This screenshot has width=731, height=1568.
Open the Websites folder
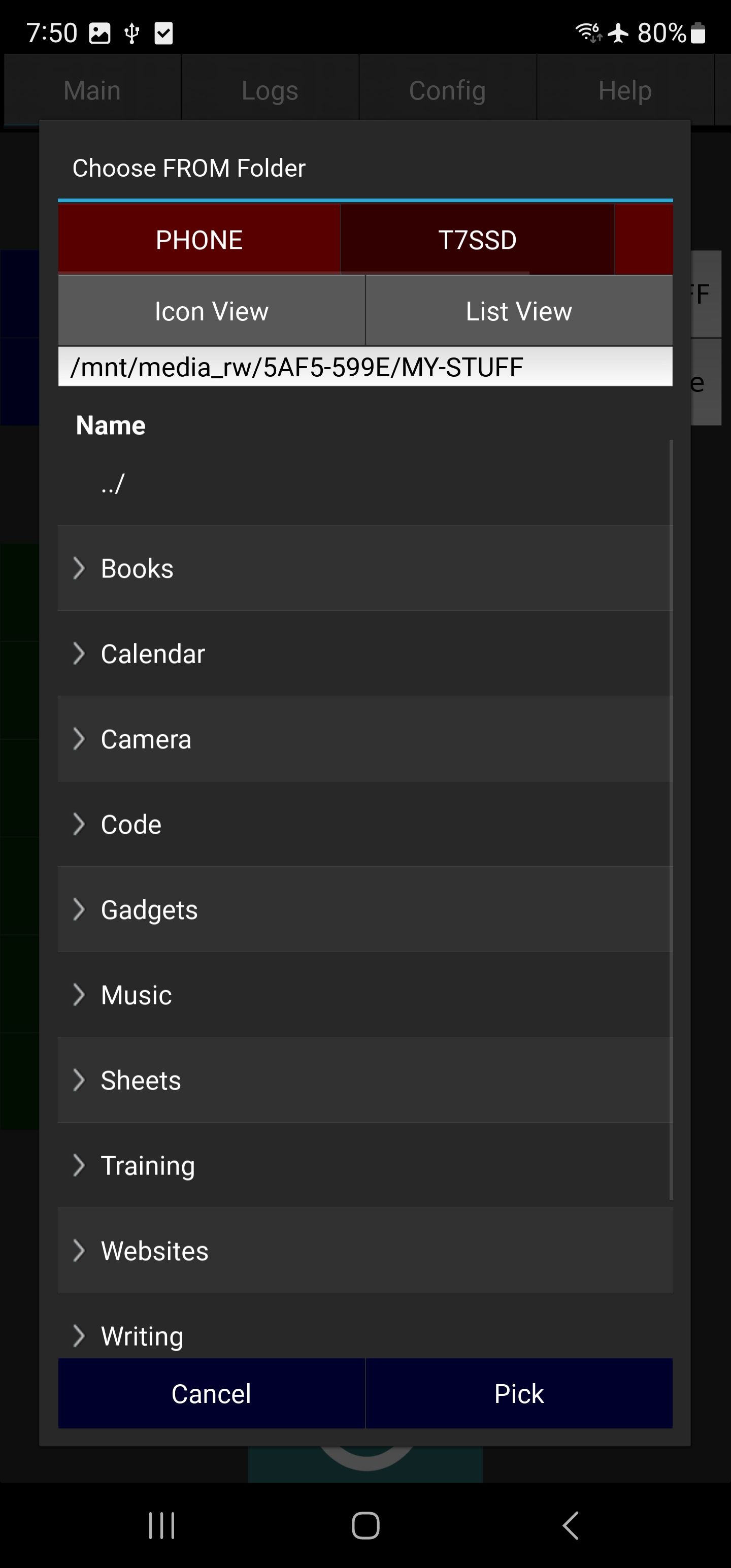(x=155, y=1251)
